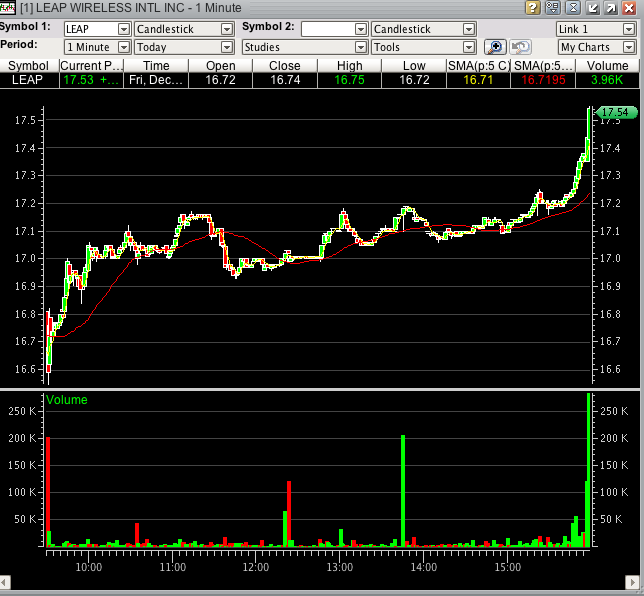Screen dimensions: 644x596
Task: Open the window options menu icon
Action: point(552,8)
